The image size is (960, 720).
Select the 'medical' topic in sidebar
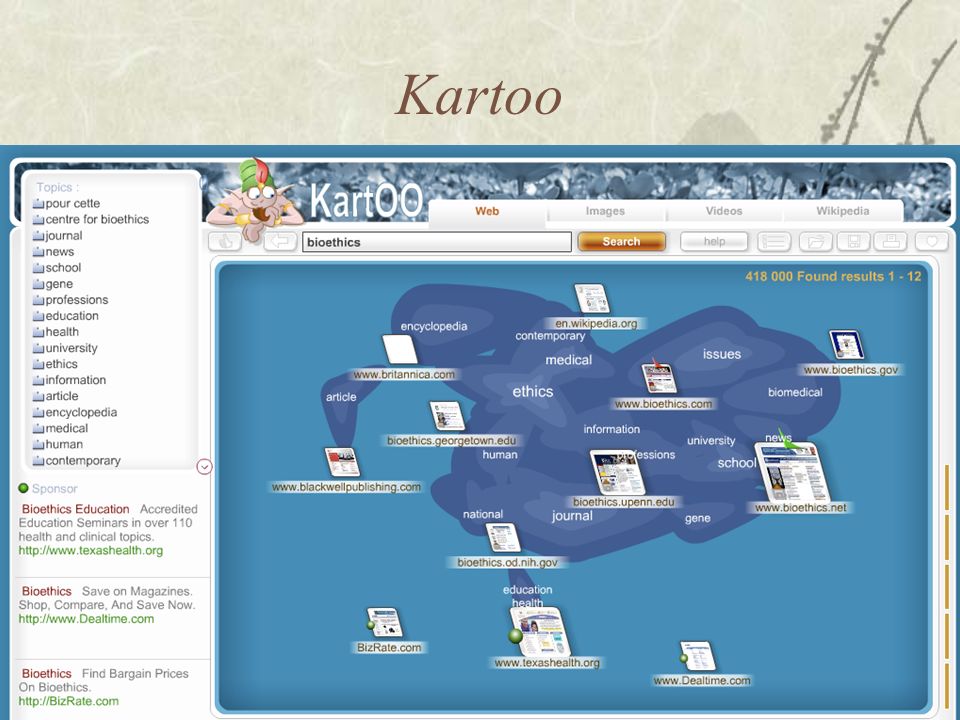coord(60,428)
